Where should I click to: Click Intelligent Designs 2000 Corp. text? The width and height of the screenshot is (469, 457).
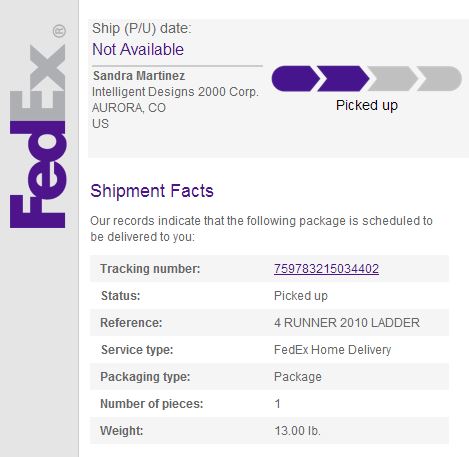(175, 92)
